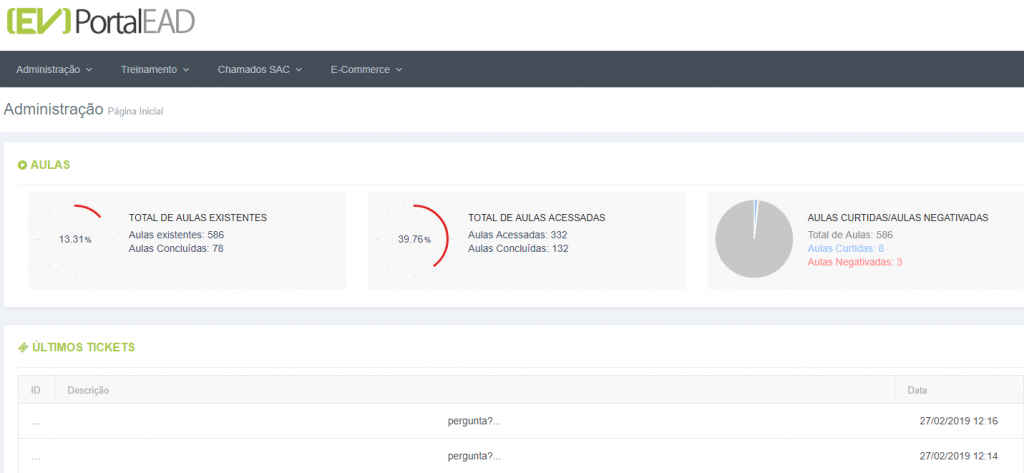Expand the Treinamento menu

click(x=155, y=69)
